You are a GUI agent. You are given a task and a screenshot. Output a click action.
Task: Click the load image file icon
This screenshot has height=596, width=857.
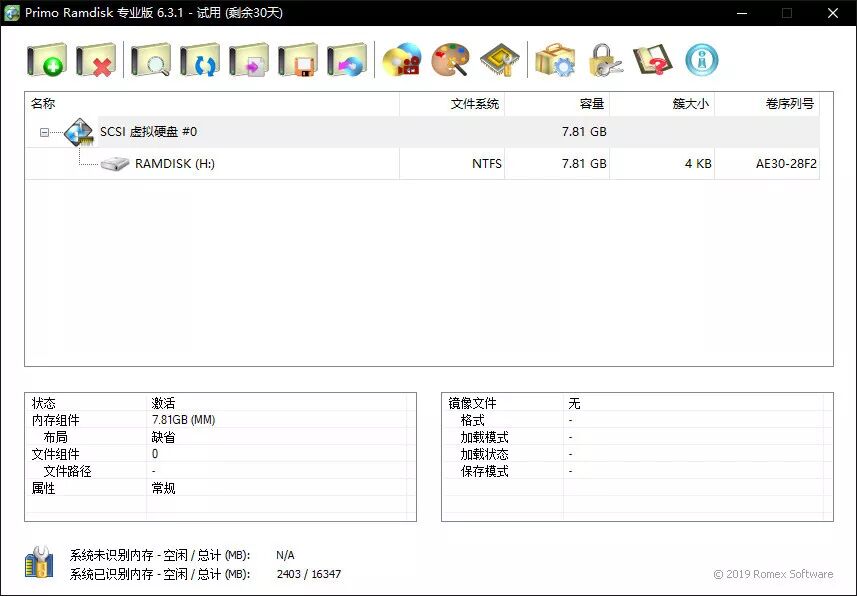click(249, 60)
